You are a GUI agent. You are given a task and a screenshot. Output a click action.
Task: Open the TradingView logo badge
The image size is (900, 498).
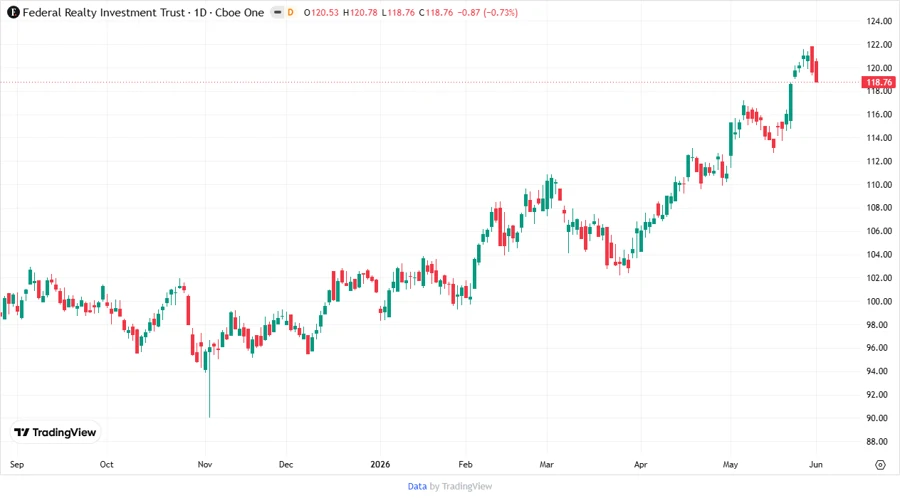[55, 432]
